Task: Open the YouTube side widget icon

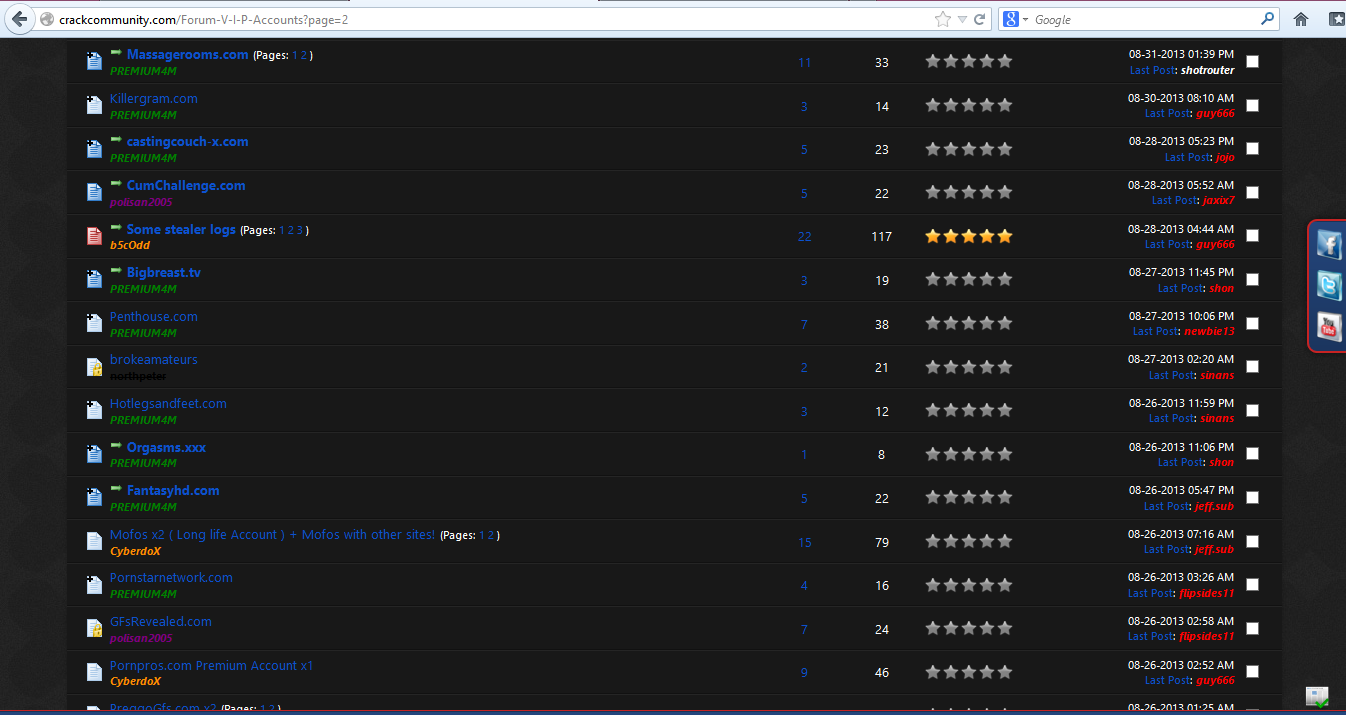Action: pyautogui.click(x=1328, y=327)
